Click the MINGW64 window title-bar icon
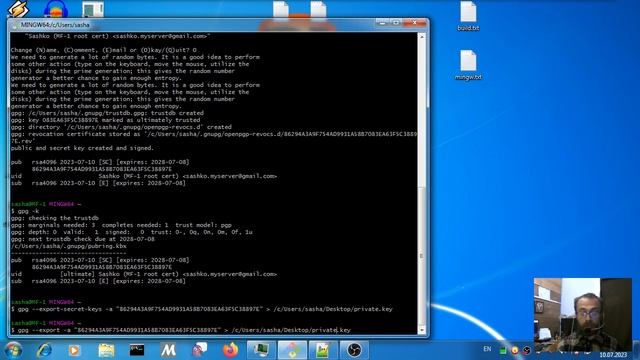The image size is (640, 360). (15, 25)
